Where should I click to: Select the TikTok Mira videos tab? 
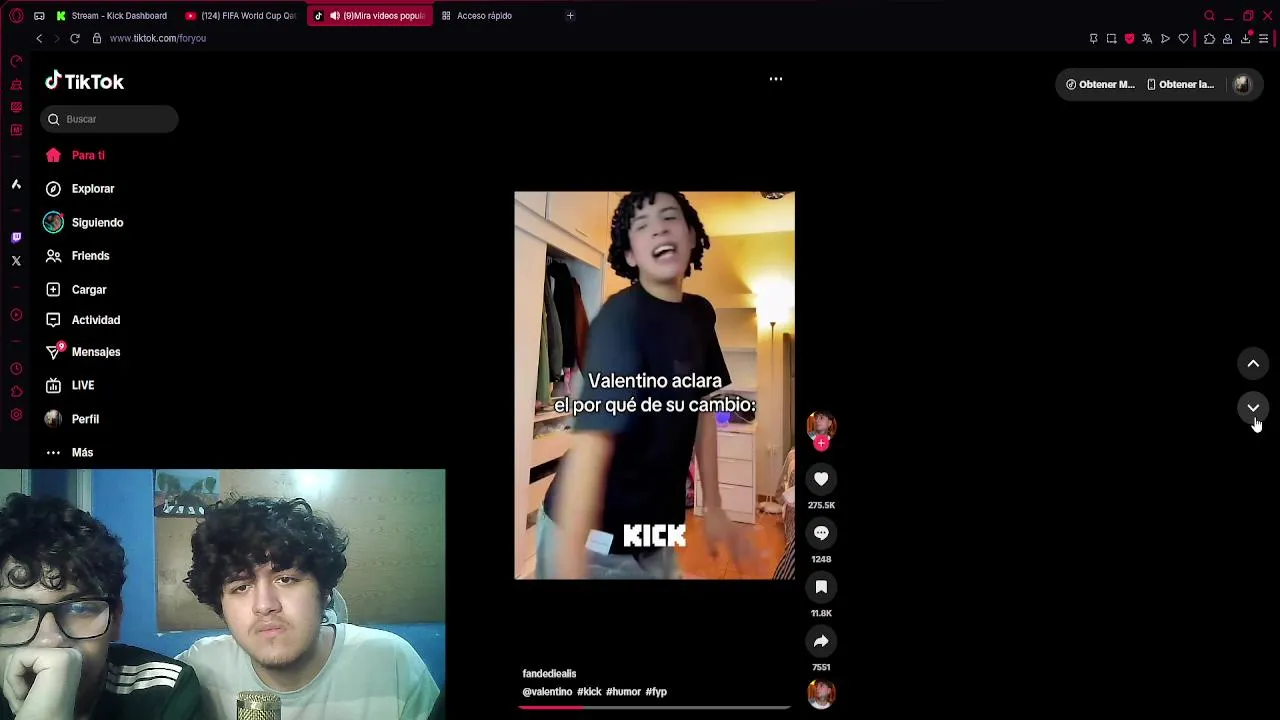coord(370,16)
